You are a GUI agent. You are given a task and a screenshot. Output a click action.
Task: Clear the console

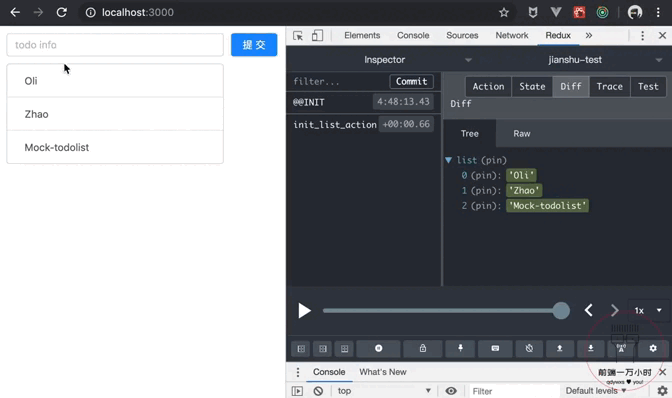click(x=318, y=391)
